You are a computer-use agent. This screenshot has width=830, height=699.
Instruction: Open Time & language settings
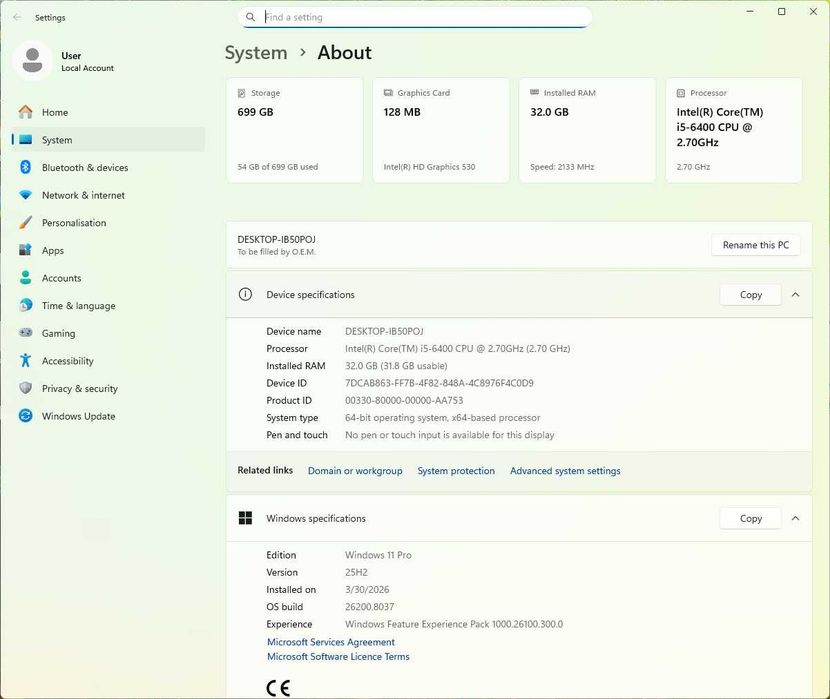[x=78, y=306]
